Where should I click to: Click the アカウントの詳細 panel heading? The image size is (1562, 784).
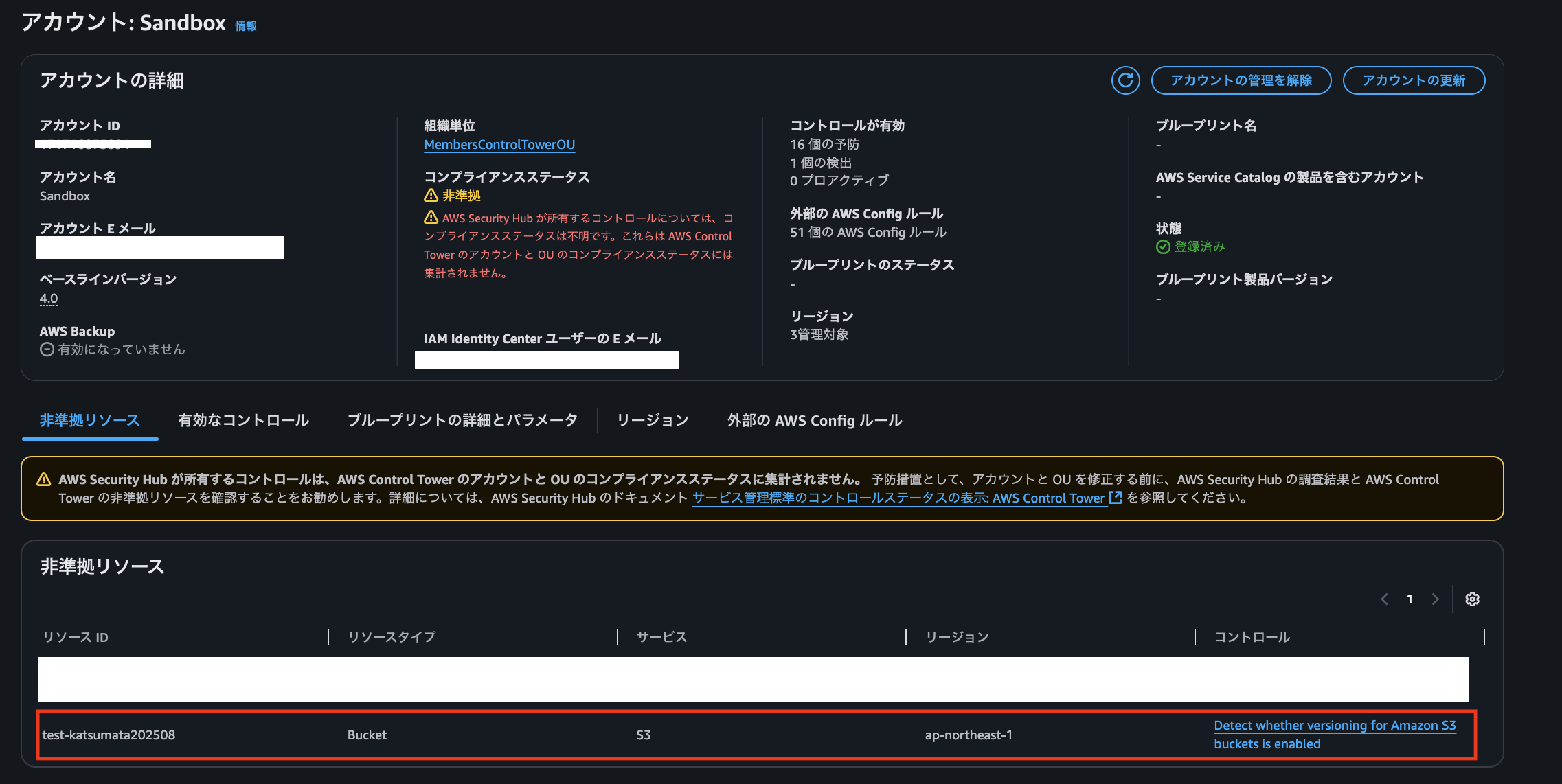point(112,80)
